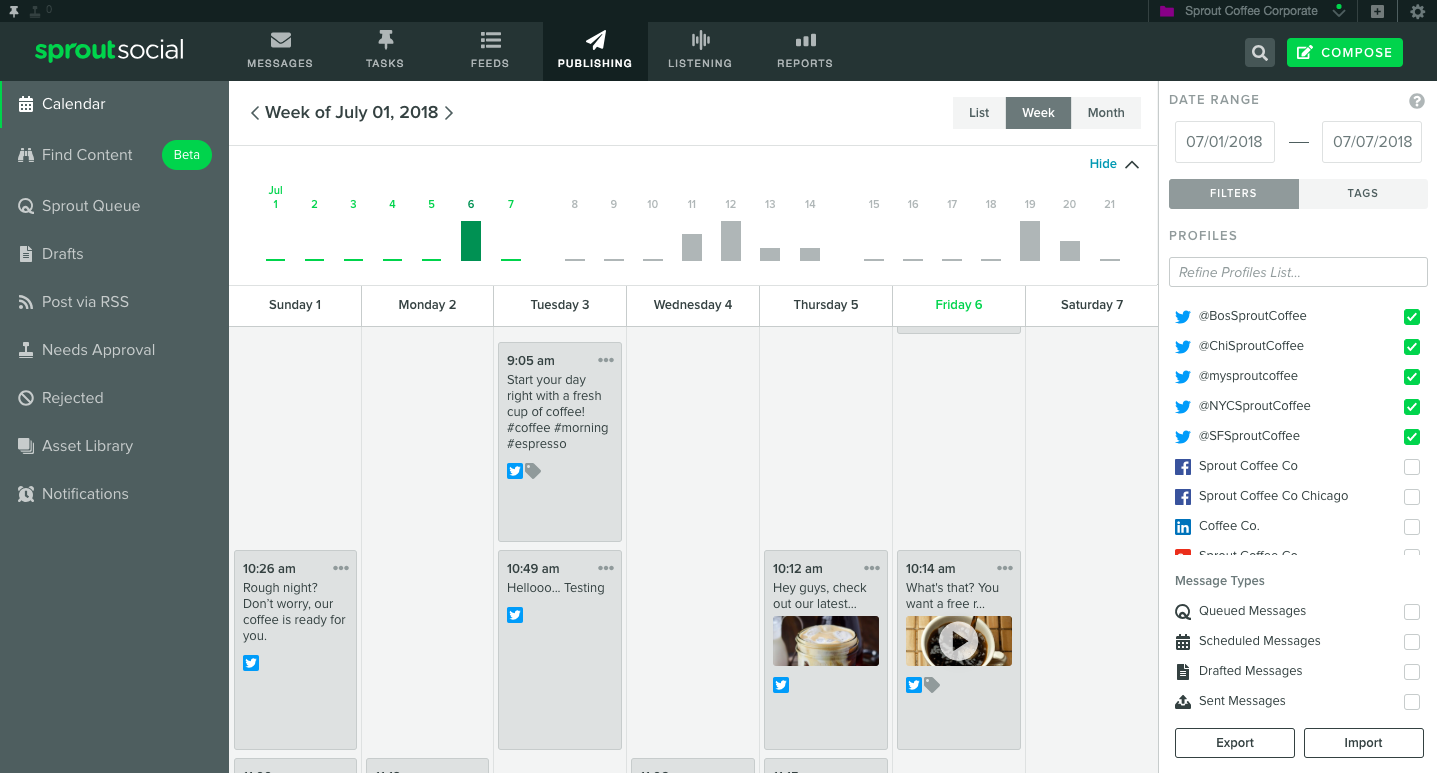Check the Sprout Coffee Co Chicago profile
Image resolution: width=1437 pixels, height=773 pixels.
tap(1412, 497)
